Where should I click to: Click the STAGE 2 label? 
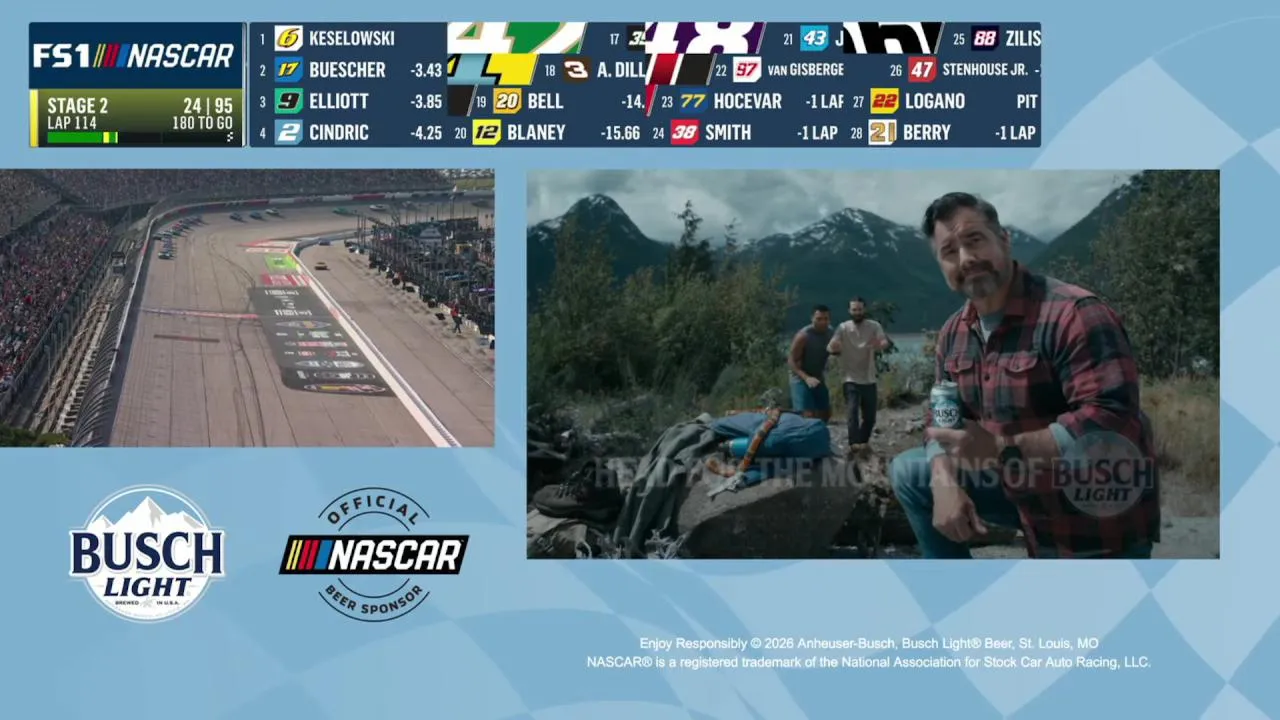(77, 106)
